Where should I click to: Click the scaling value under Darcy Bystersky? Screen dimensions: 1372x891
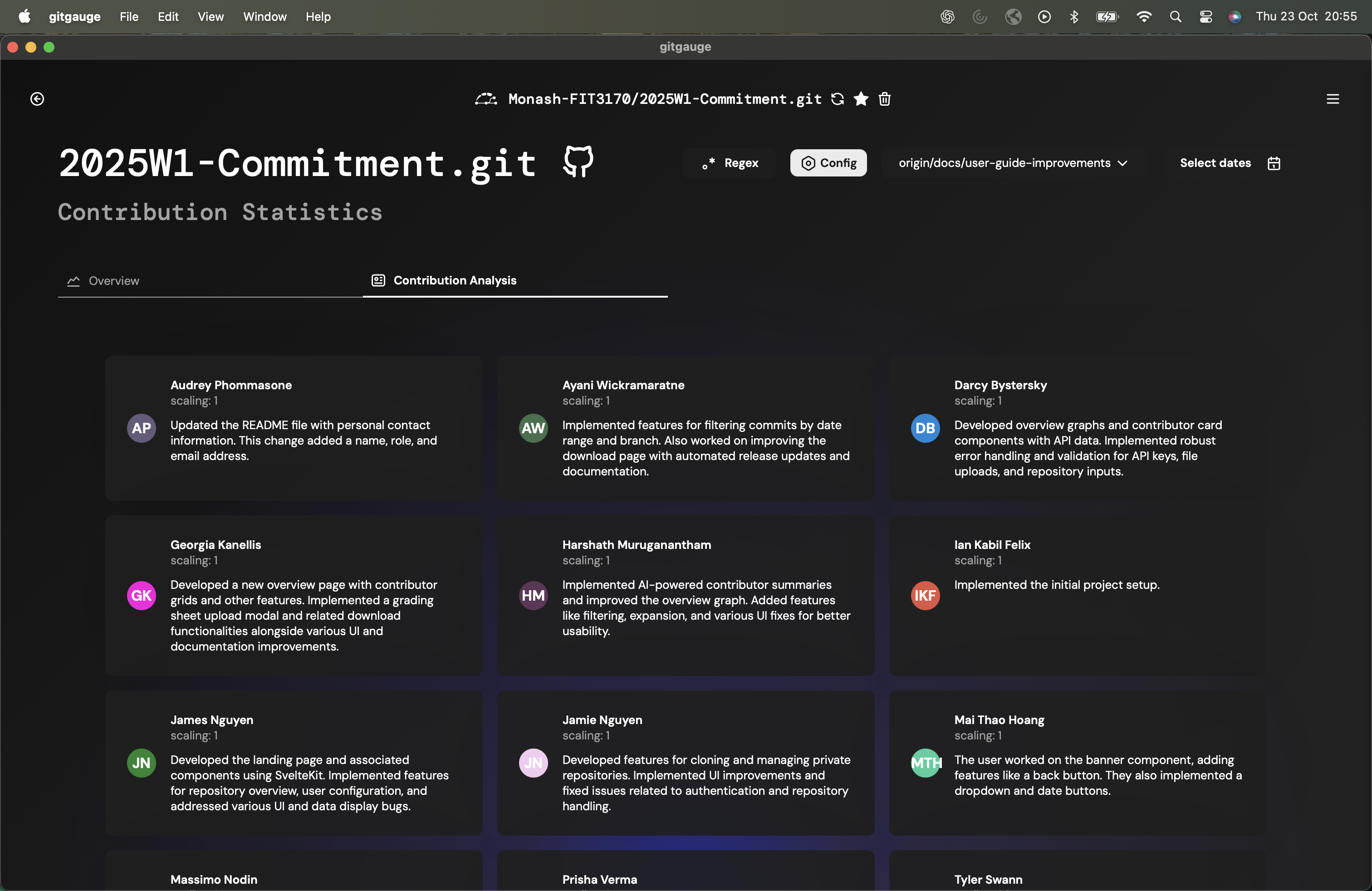(x=978, y=401)
